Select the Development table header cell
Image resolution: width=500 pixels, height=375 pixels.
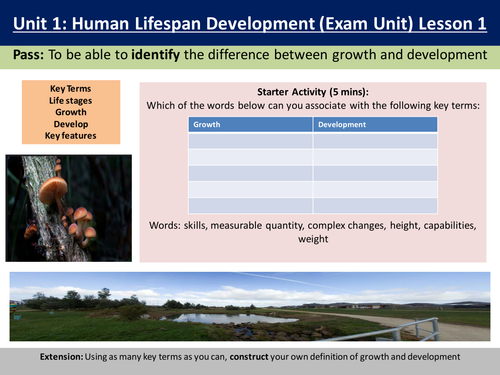tap(375, 124)
